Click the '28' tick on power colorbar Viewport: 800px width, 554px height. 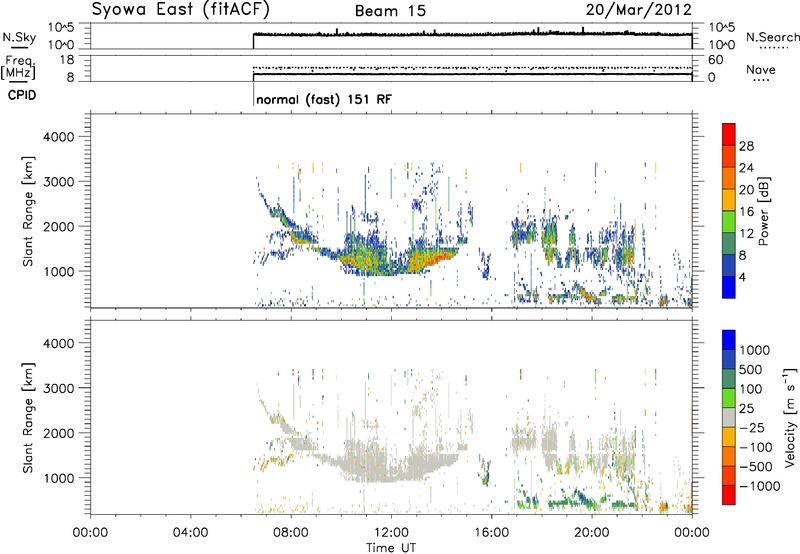click(x=746, y=146)
